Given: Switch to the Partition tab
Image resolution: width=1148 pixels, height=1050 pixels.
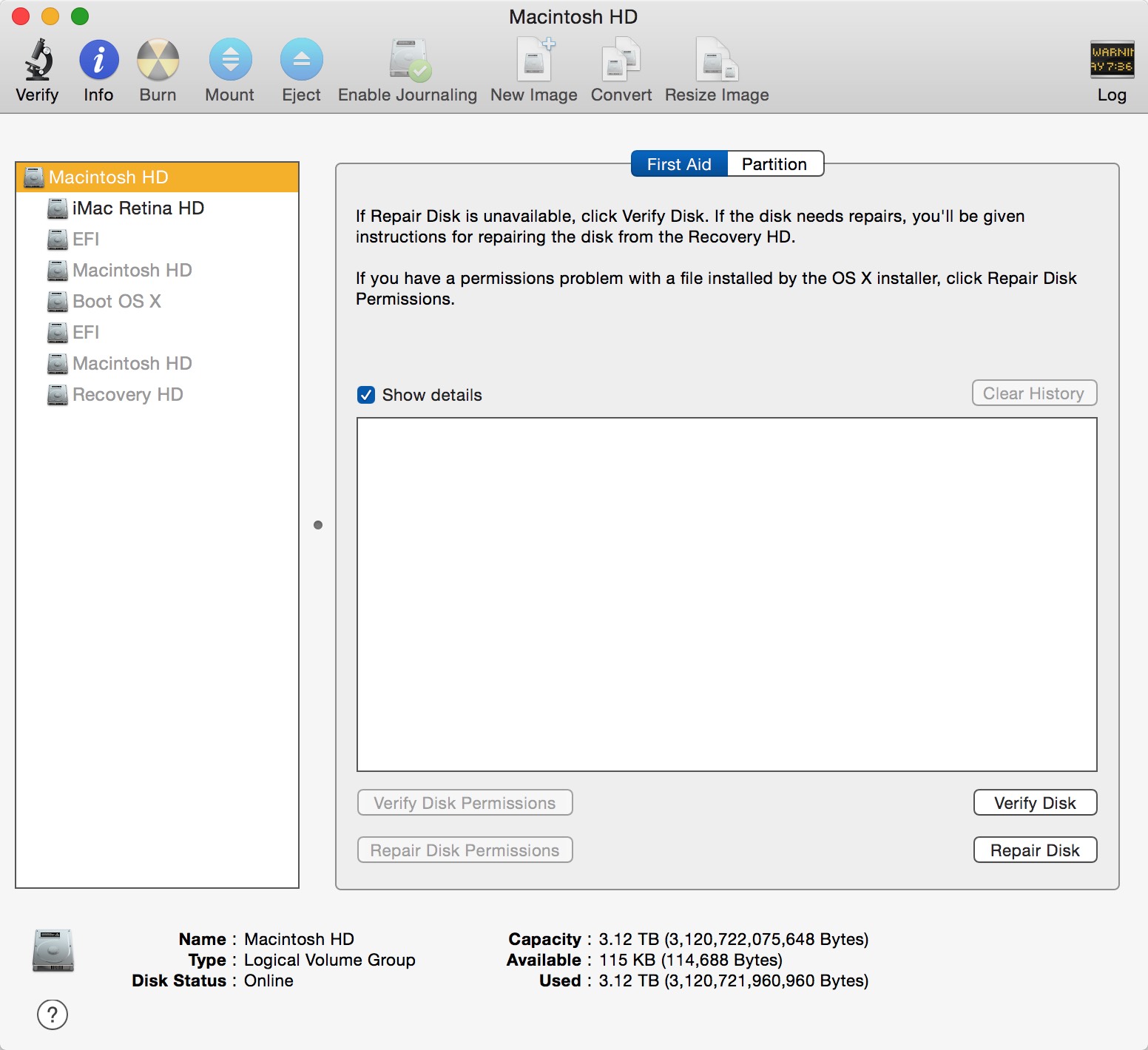Looking at the screenshot, I should click(x=774, y=164).
